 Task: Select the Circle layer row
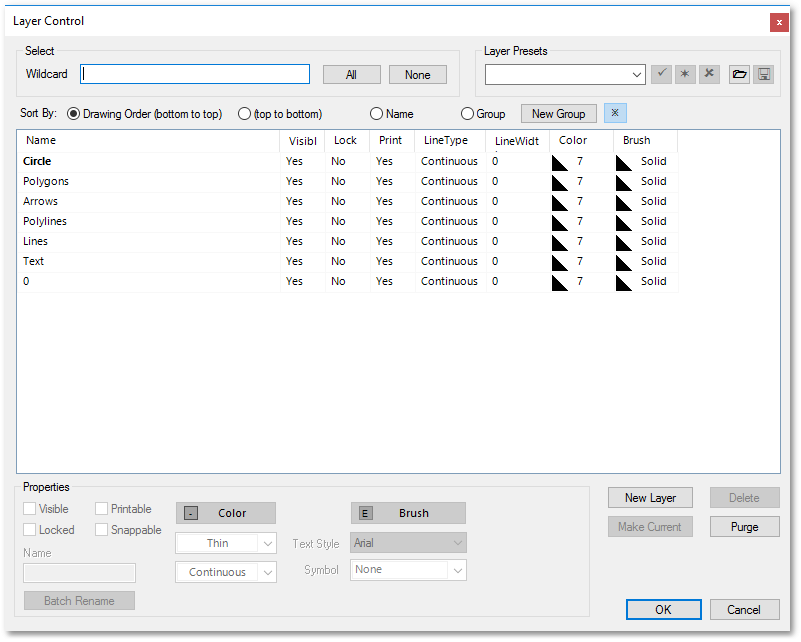pos(348,161)
